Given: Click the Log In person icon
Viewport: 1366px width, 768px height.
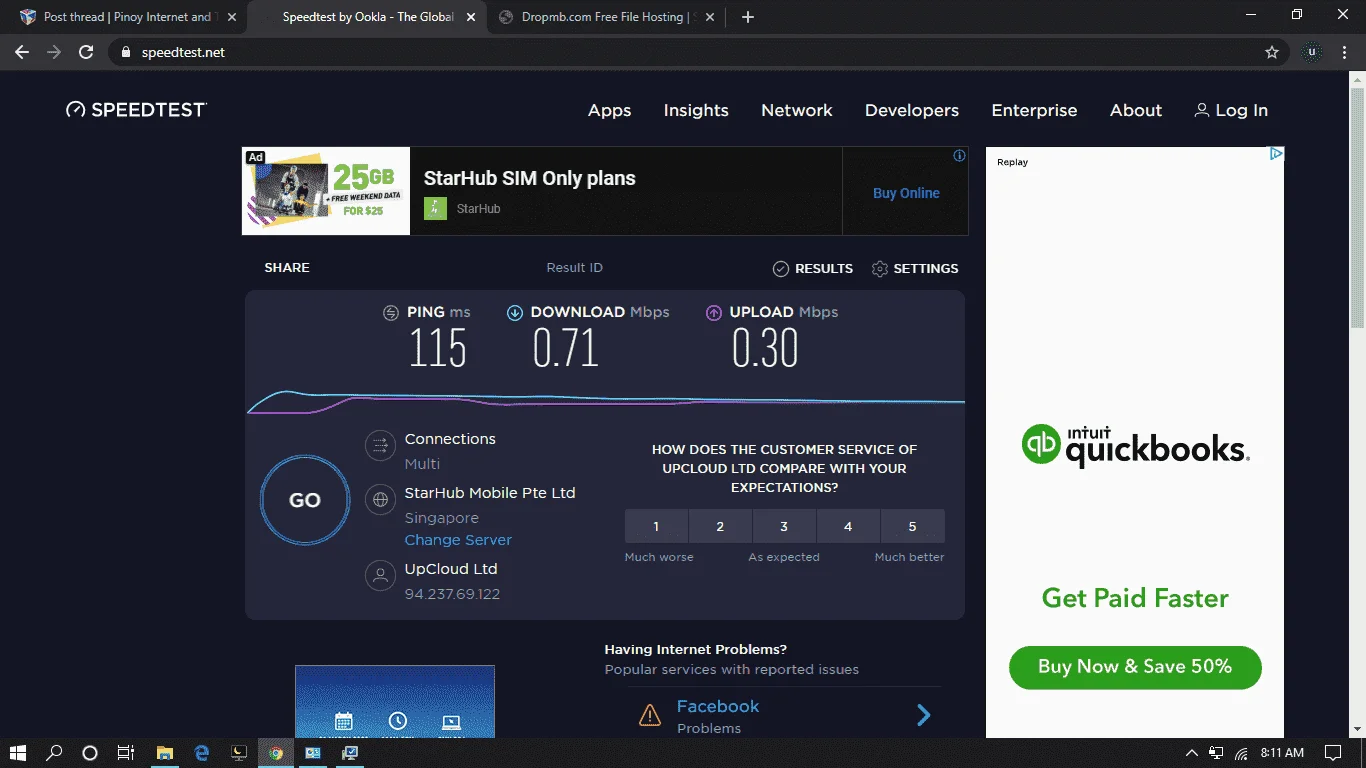Looking at the screenshot, I should (x=1201, y=110).
